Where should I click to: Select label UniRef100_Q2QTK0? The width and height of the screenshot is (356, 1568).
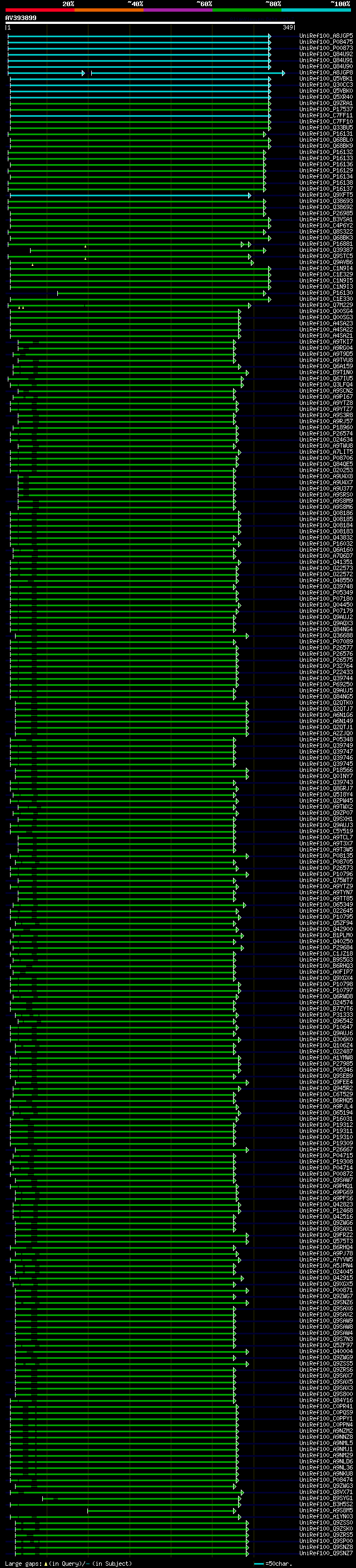[x=325, y=703]
